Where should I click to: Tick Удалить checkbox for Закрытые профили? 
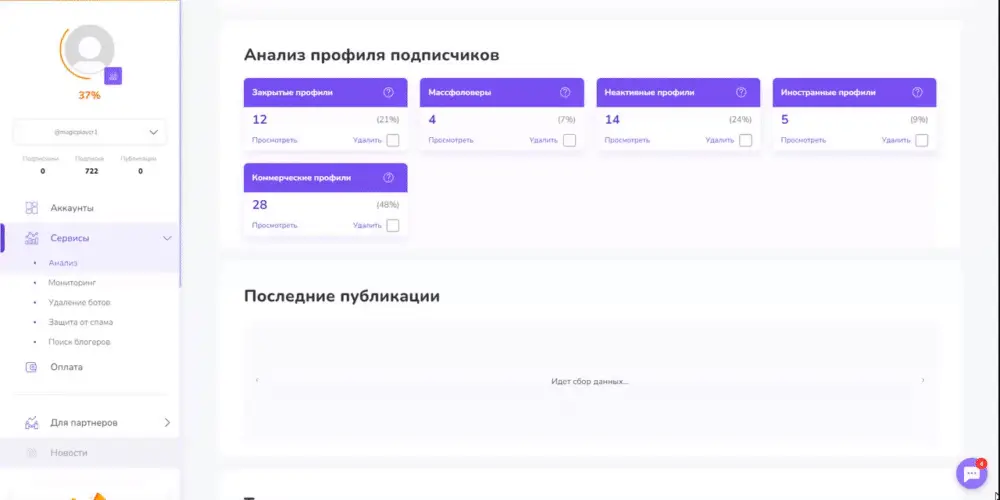point(393,140)
